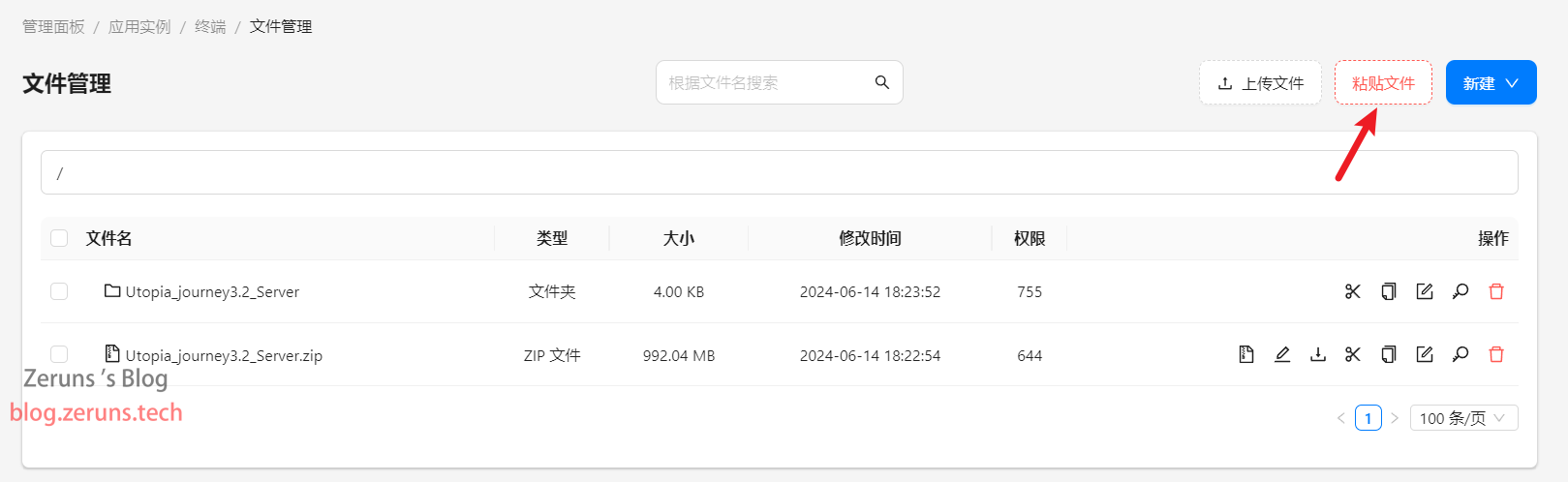This screenshot has height=482, width=1568.
Task: Click the current path field showing /
Action: (x=780, y=172)
